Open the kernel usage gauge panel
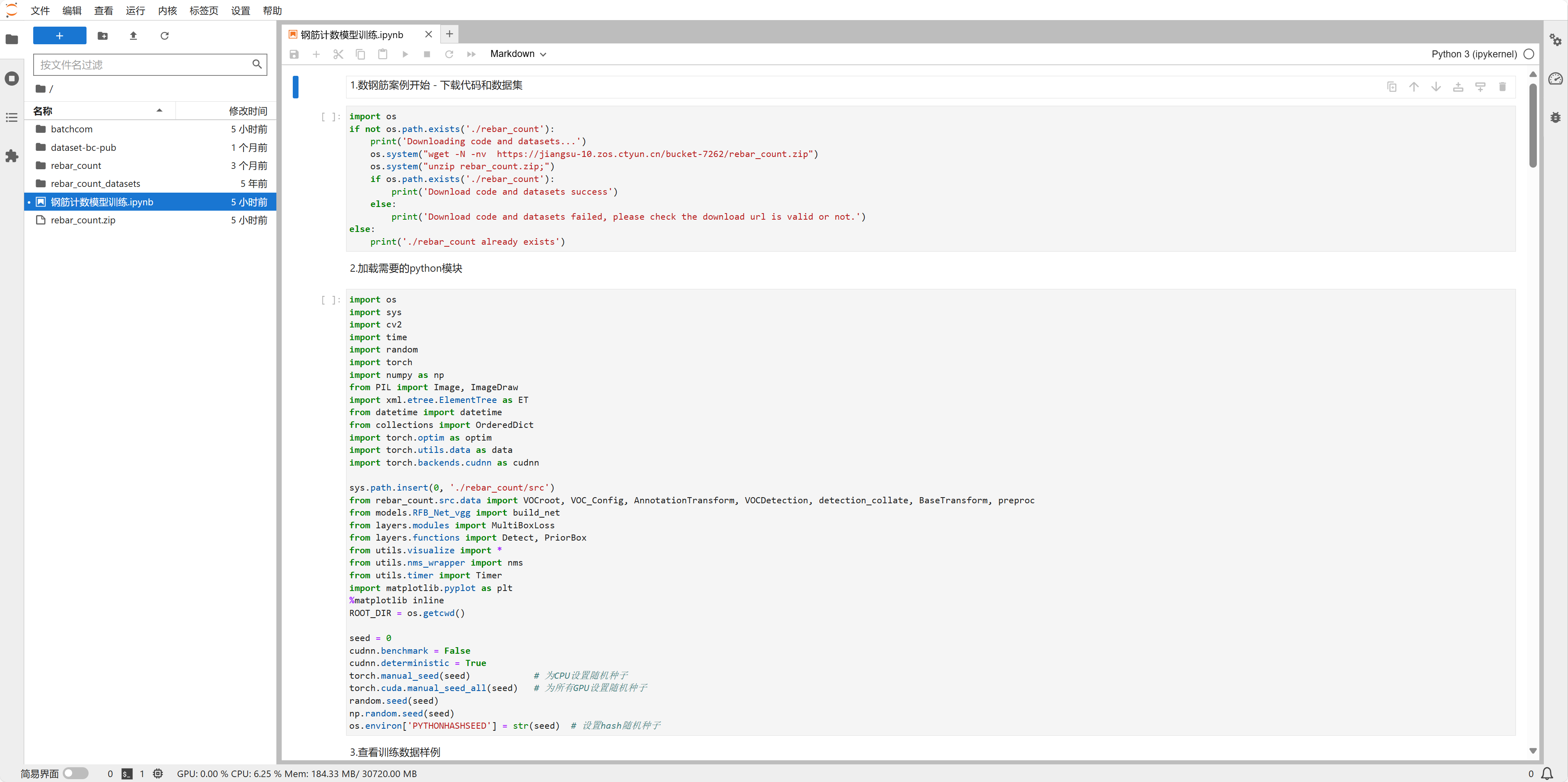This screenshot has width=1568, height=782. coord(1556,79)
